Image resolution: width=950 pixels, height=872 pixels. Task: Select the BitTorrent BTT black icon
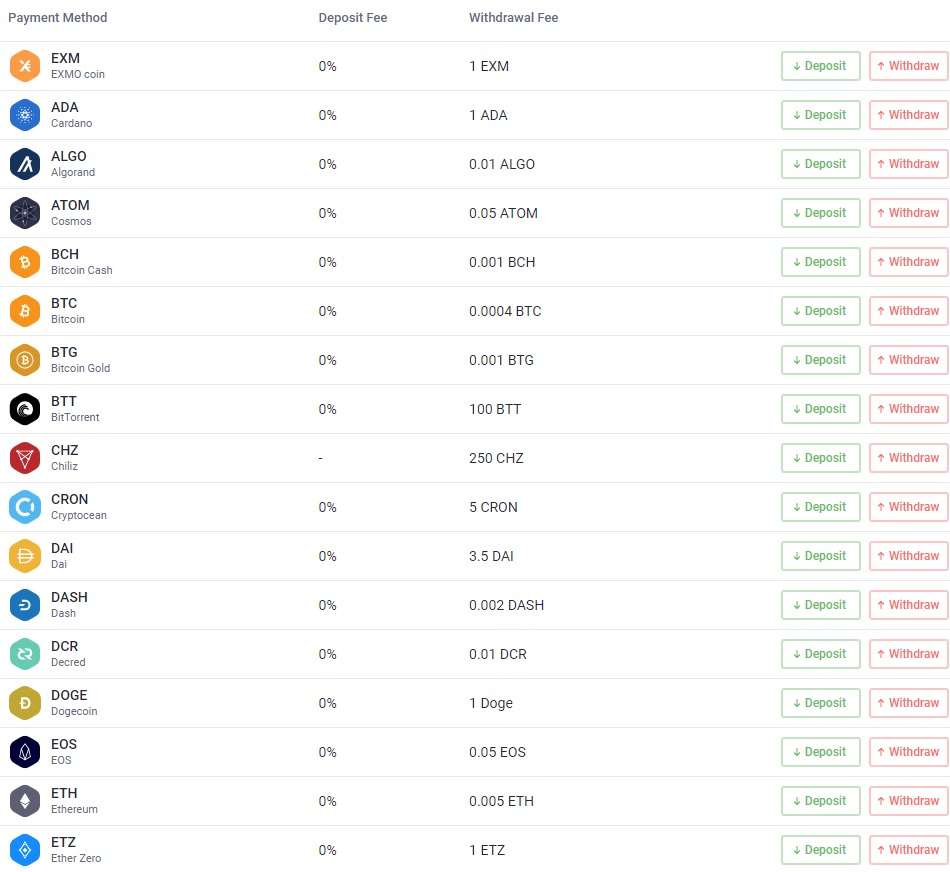click(25, 409)
